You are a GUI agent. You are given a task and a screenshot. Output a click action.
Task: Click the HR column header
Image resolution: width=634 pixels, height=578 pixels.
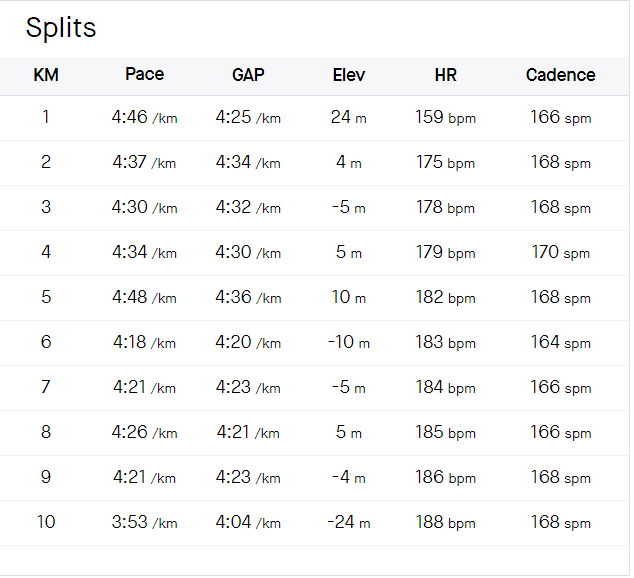[x=446, y=75]
